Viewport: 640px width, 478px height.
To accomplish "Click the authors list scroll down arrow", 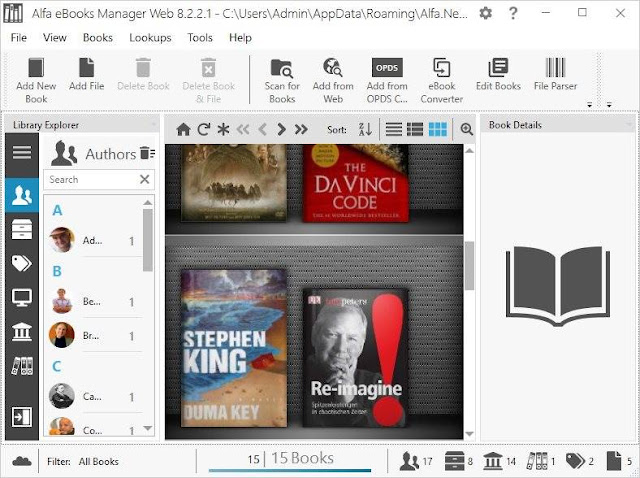I will click(x=148, y=429).
